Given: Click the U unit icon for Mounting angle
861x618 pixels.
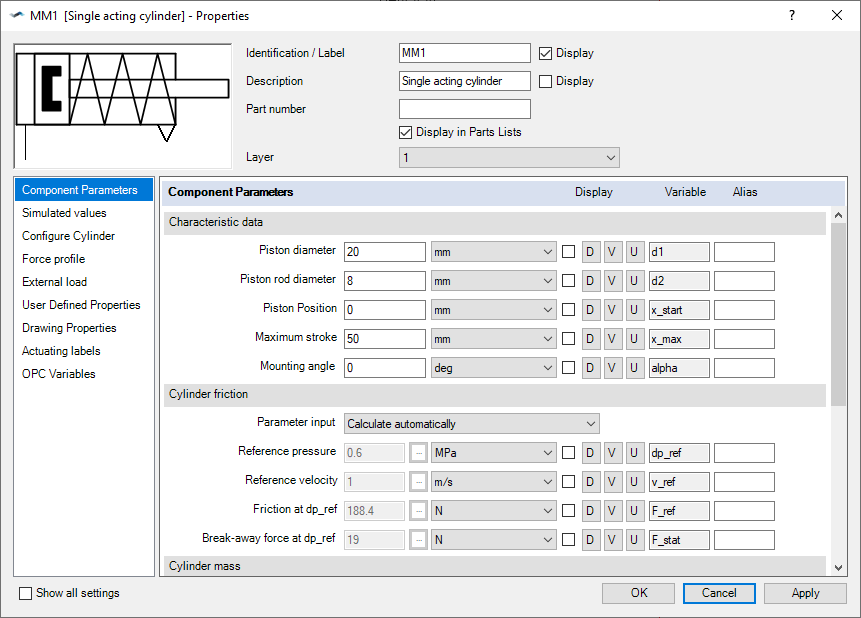Looking at the screenshot, I should click(635, 367).
